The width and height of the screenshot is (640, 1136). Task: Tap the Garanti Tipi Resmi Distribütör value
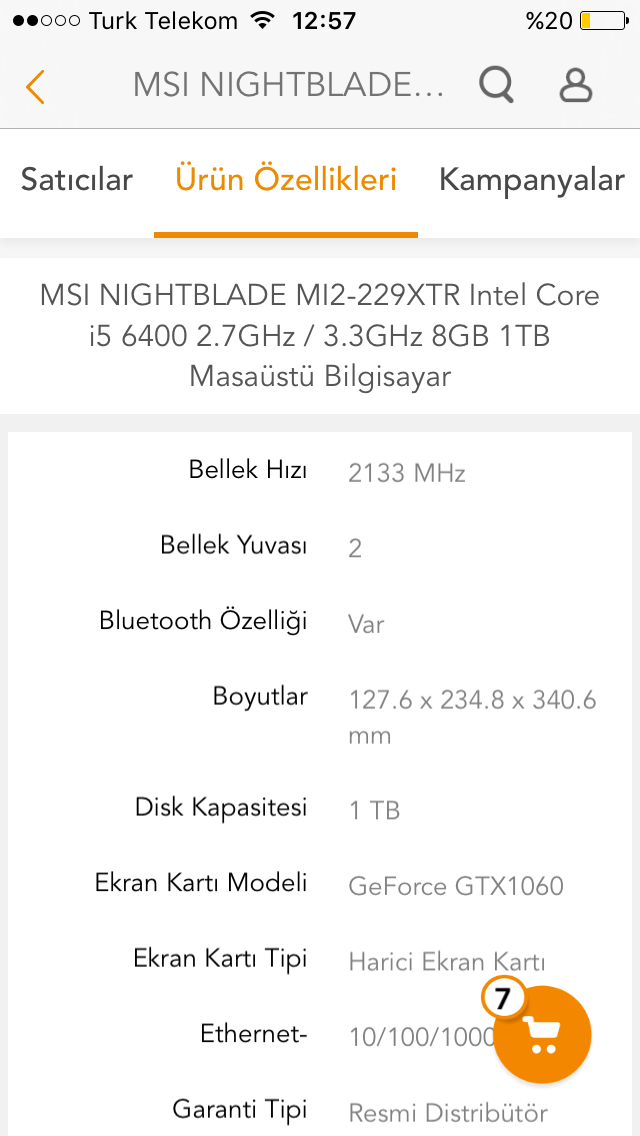(448, 1112)
